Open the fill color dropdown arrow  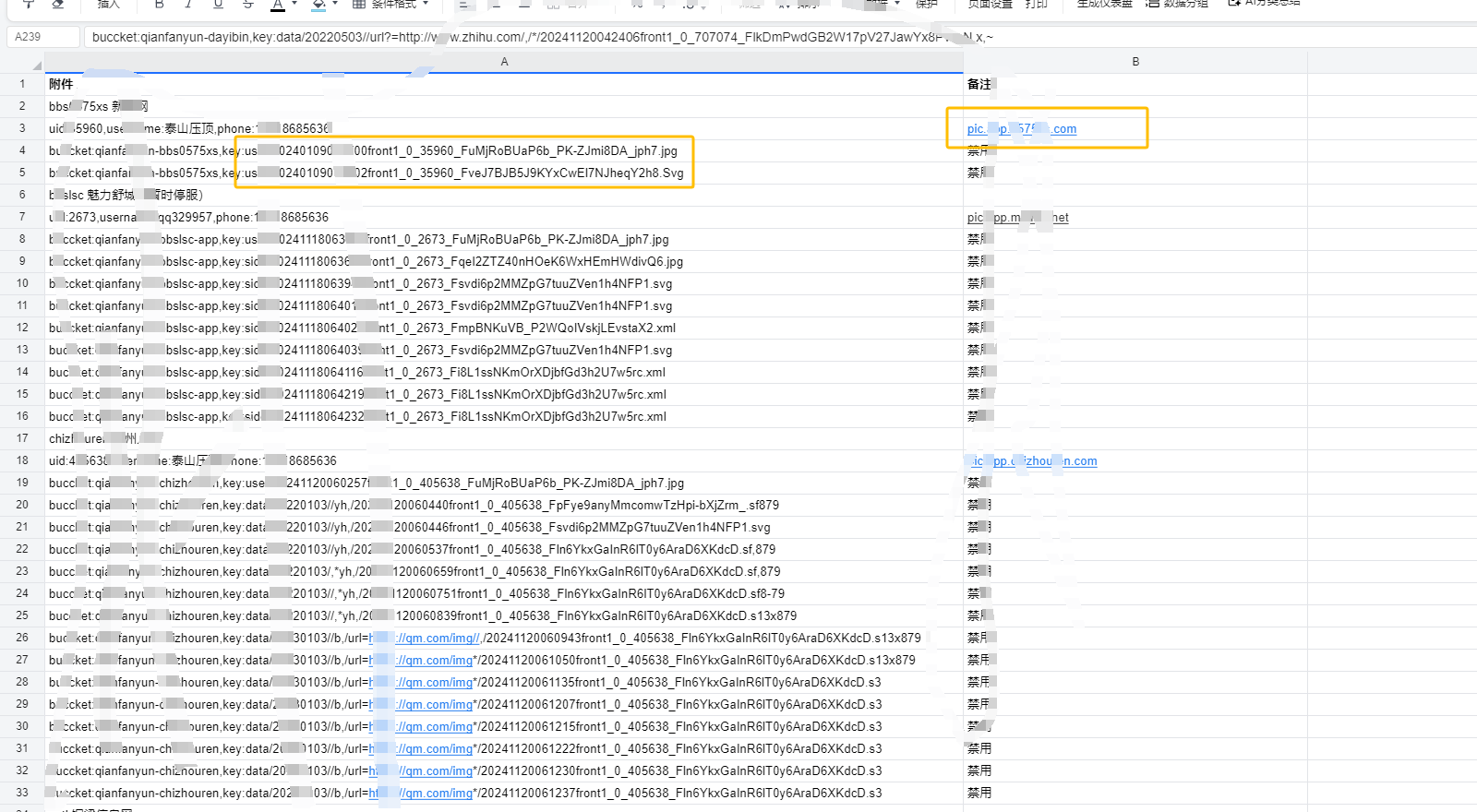(335, 4)
